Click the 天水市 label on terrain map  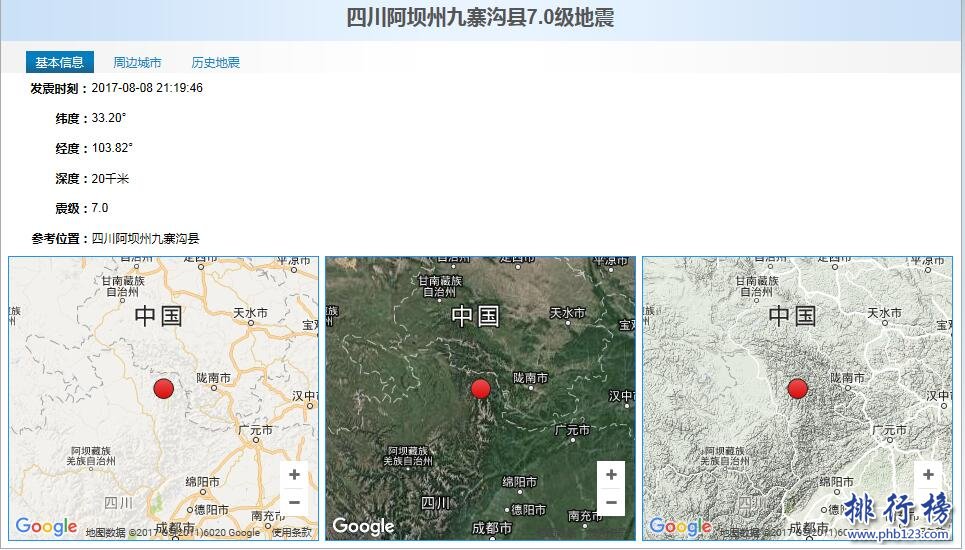click(x=884, y=313)
